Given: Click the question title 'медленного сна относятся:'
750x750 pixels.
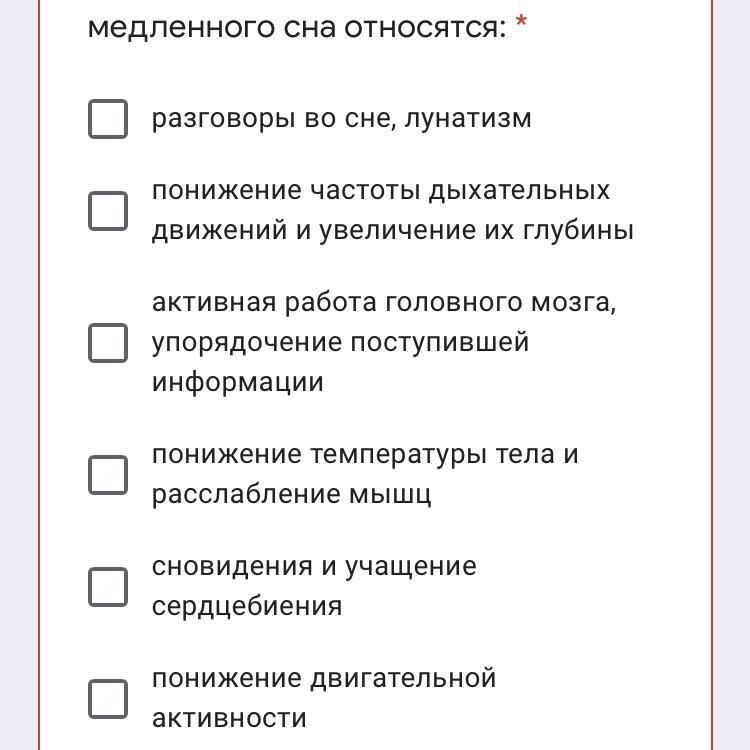Looking at the screenshot, I should point(297,28).
